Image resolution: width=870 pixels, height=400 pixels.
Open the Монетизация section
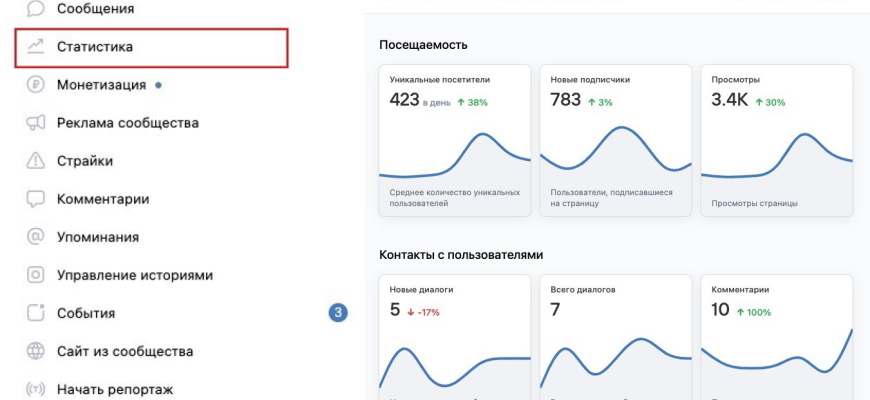coord(101,85)
